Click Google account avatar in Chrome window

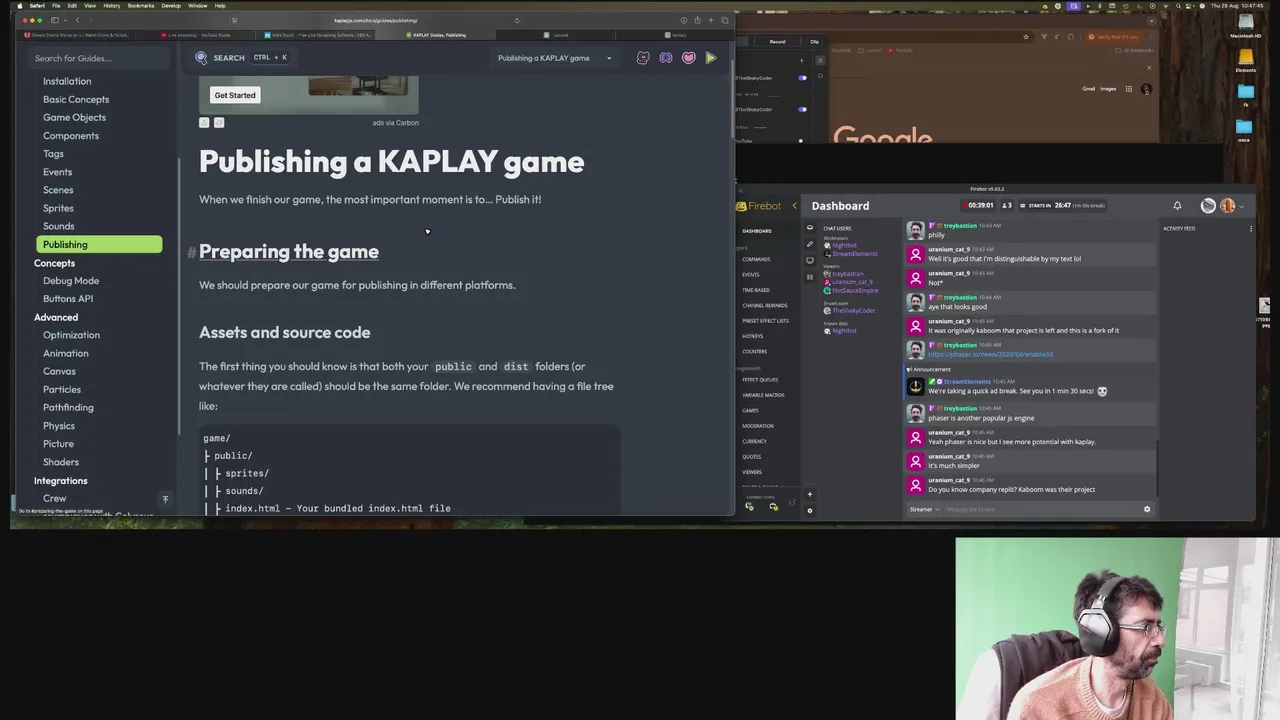coord(1146,89)
